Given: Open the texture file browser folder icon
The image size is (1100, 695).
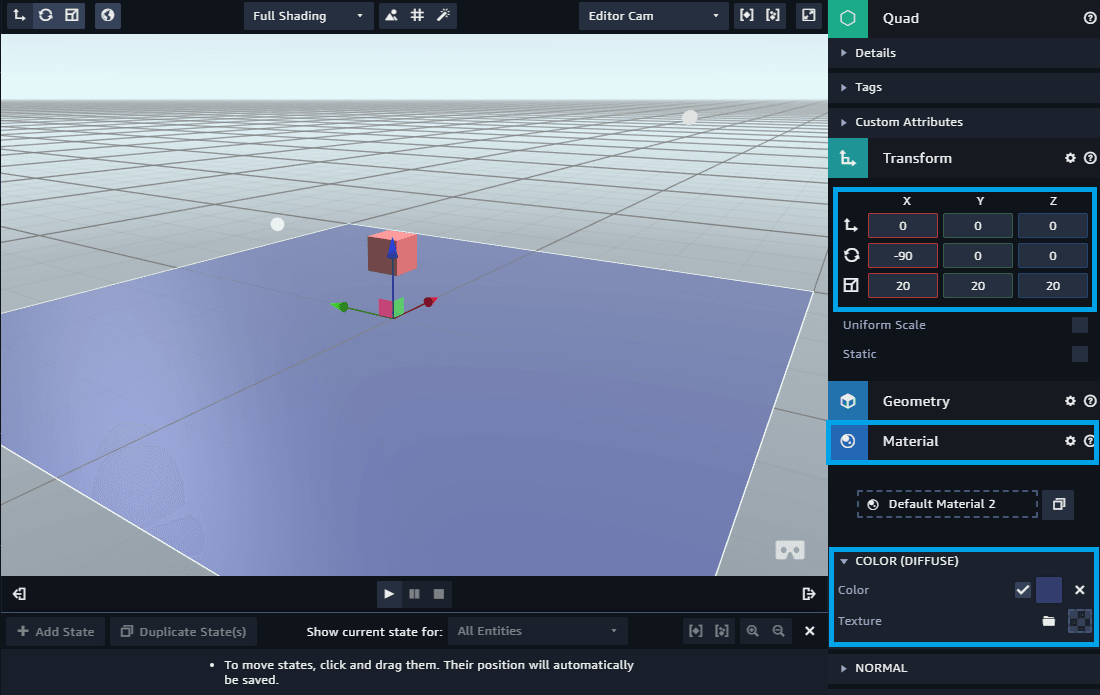Looking at the screenshot, I should point(1048,621).
